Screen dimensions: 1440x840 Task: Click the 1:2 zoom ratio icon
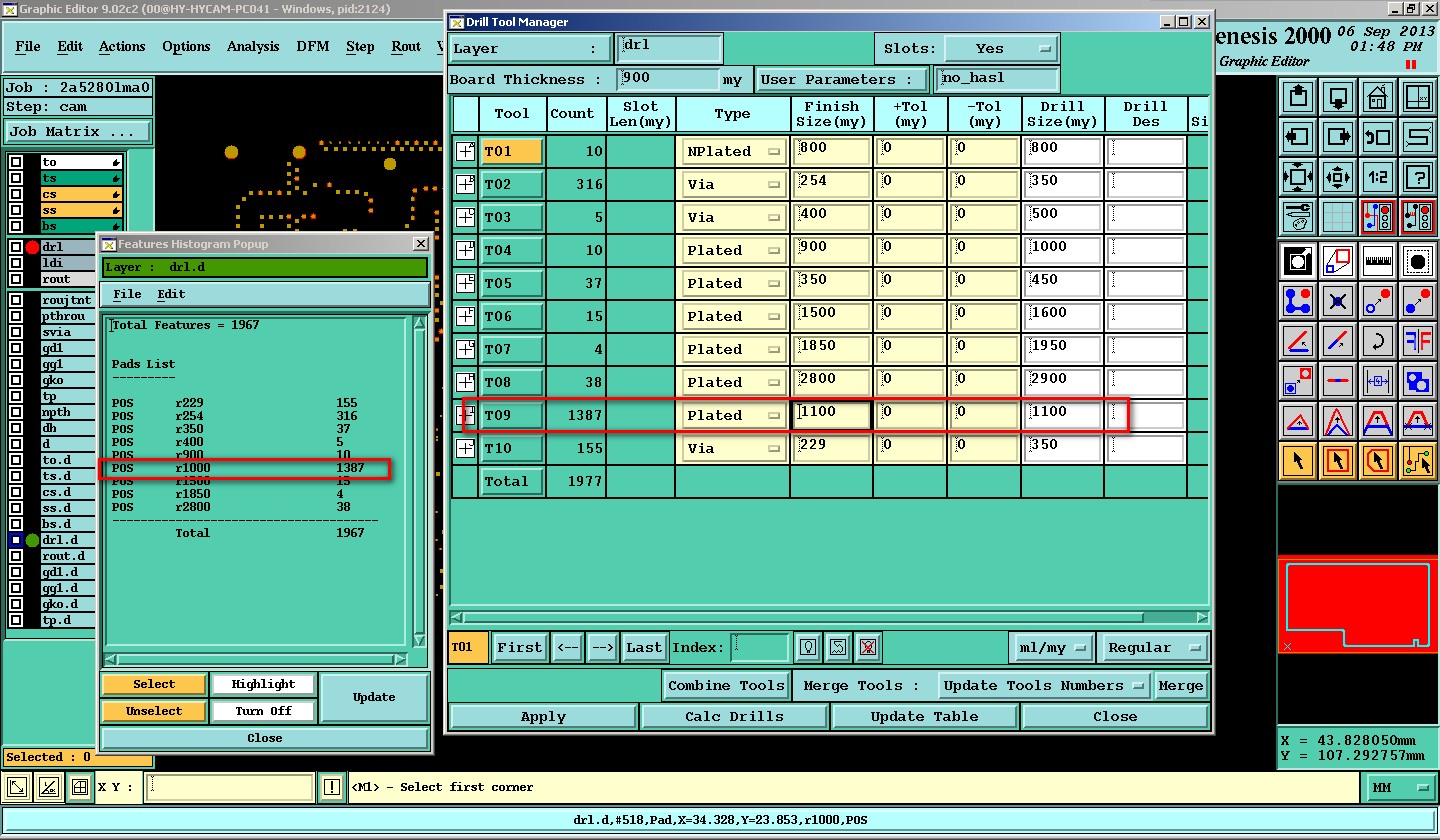point(1378,177)
